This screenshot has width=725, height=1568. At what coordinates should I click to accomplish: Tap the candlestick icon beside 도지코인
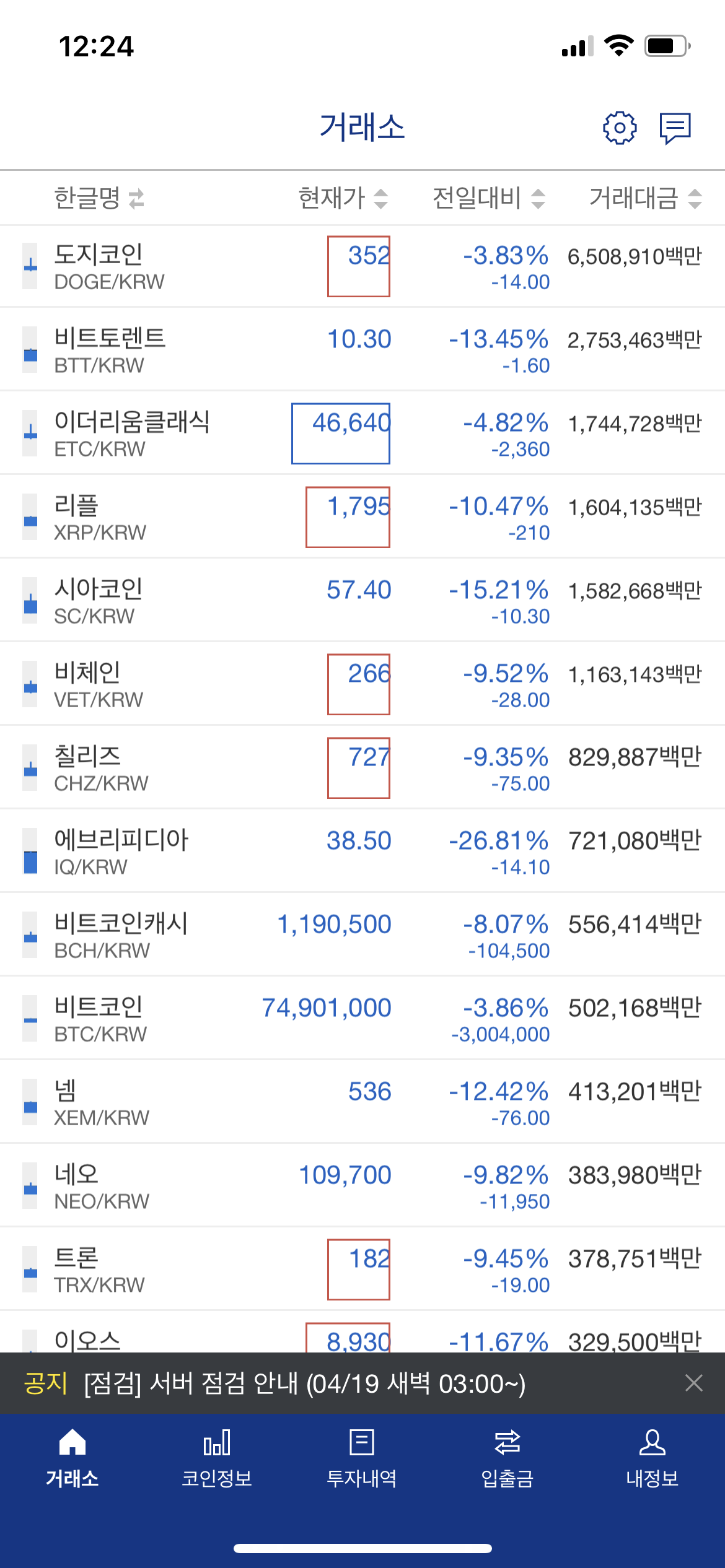click(x=30, y=266)
